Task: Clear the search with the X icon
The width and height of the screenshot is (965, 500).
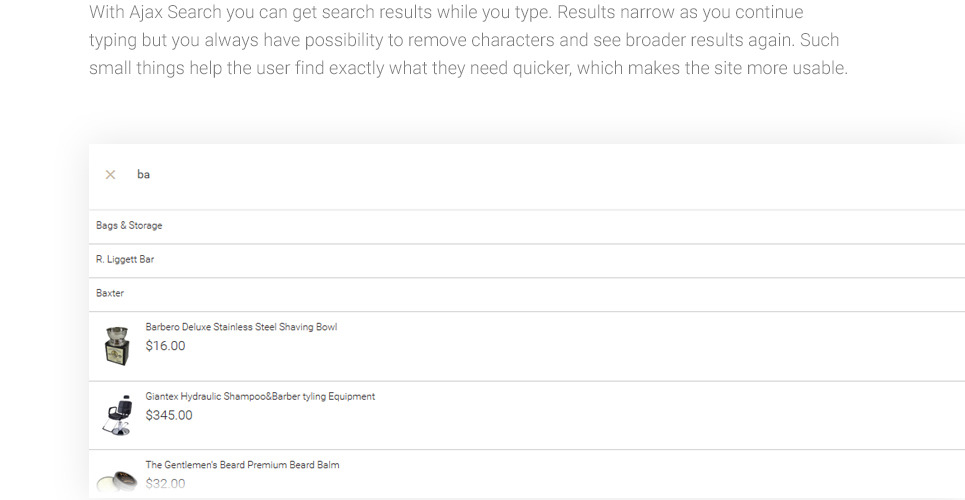Action: [x=110, y=175]
